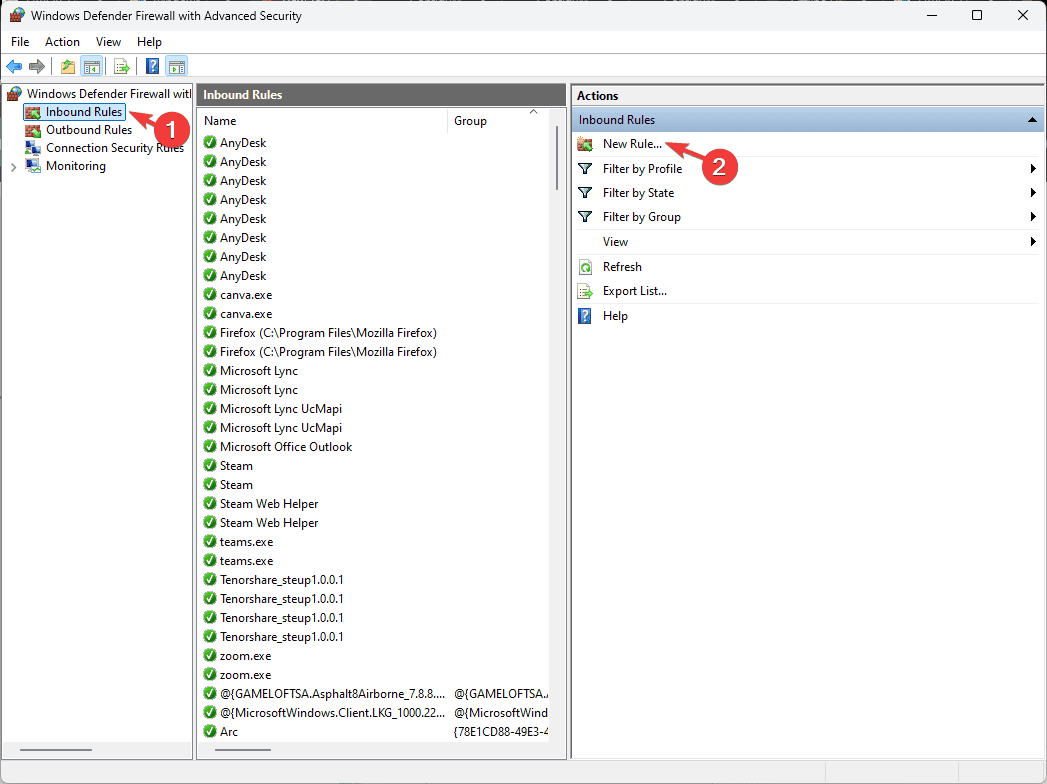Screen dimensions: 1047x784
Task: Click Filter by Group action
Action: pyautogui.click(x=642, y=217)
